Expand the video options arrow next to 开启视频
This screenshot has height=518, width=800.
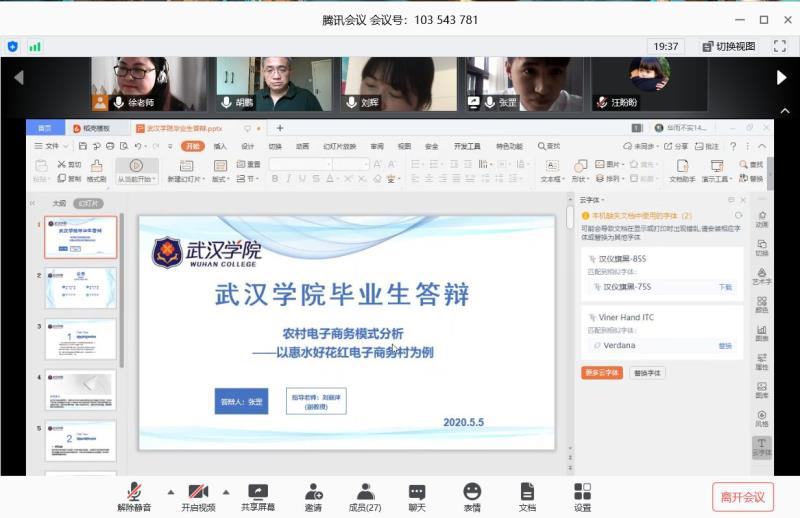pos(226,491)
